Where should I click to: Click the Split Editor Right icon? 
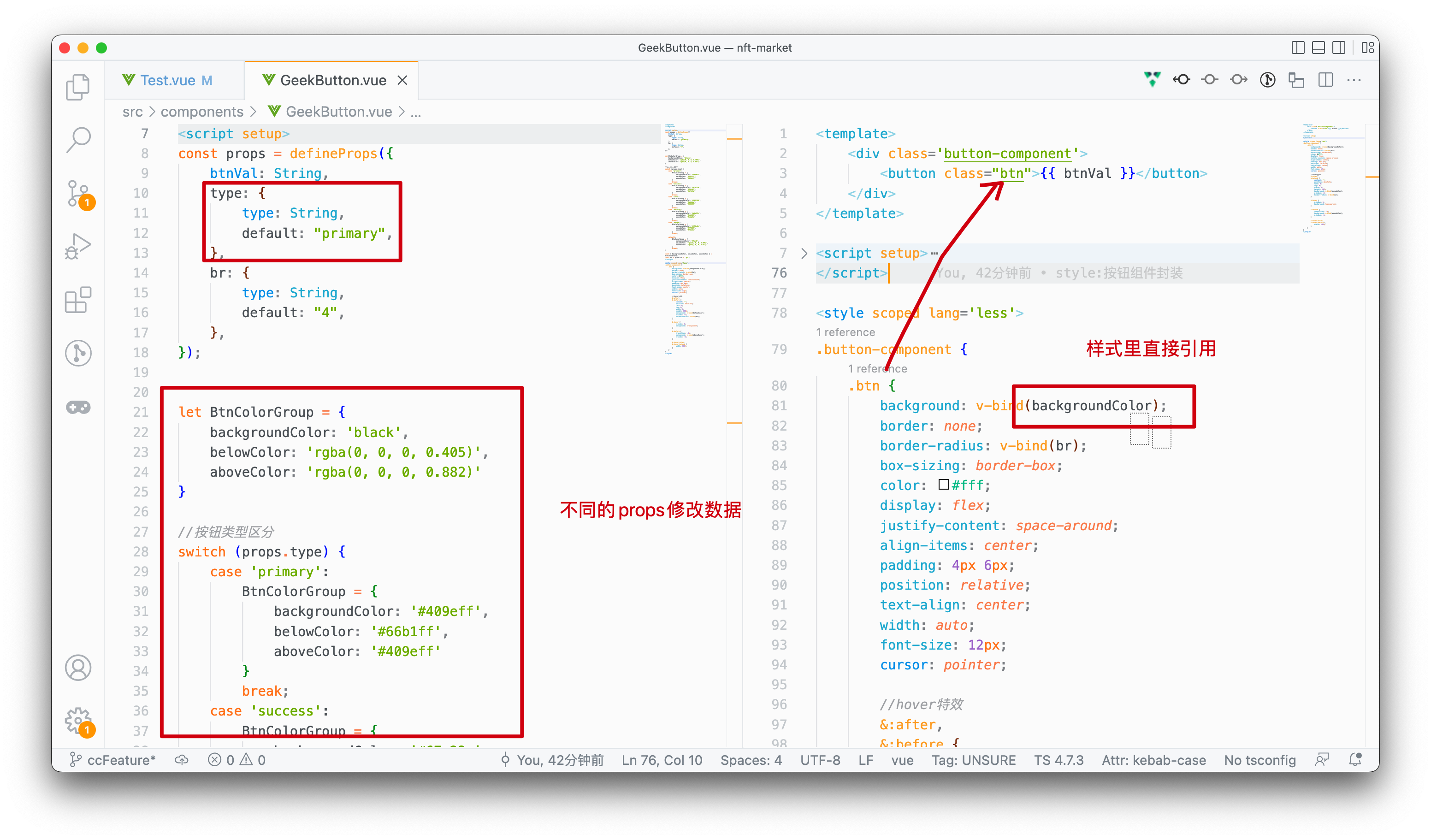[x=1325, y=80]
